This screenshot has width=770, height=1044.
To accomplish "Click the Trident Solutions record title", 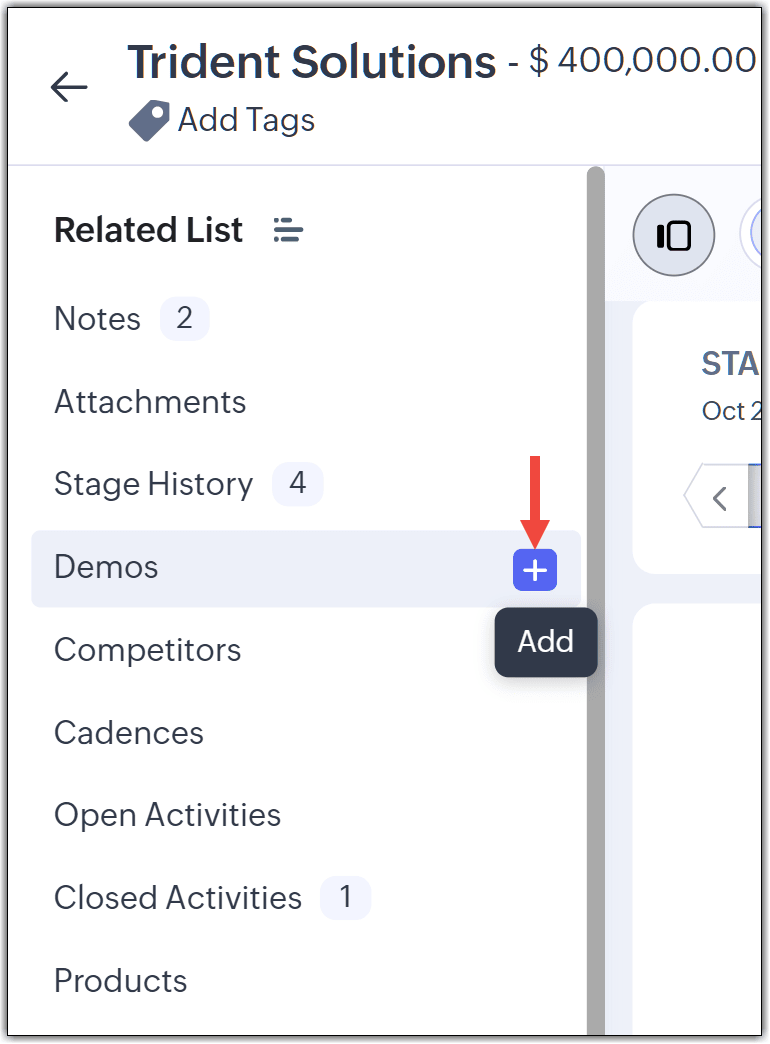I will pos(312,61).
